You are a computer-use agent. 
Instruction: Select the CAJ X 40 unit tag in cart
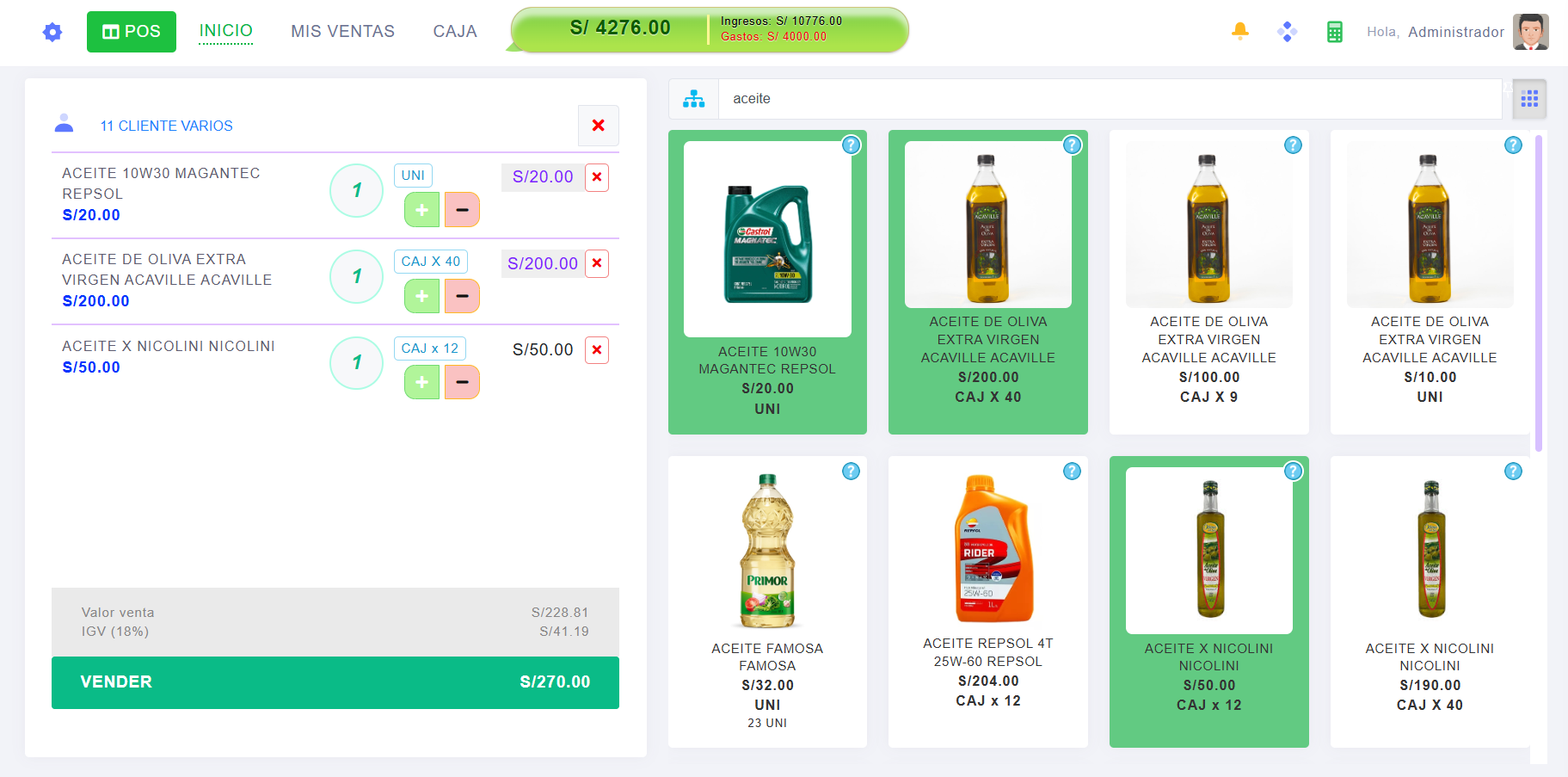[x=430, y=262]
